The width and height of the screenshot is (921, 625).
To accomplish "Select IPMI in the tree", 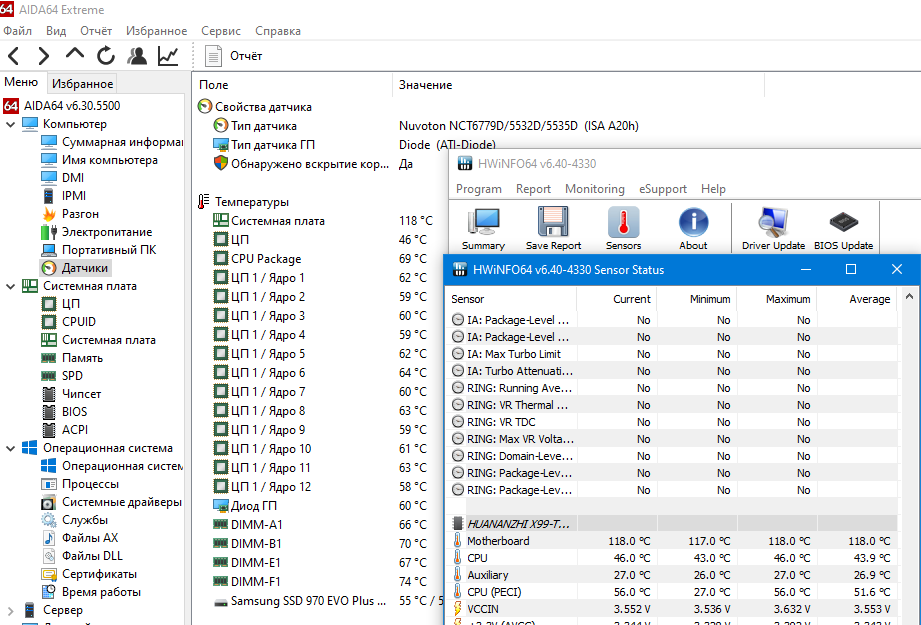I will pyautogui.click(x=63, y=196).
